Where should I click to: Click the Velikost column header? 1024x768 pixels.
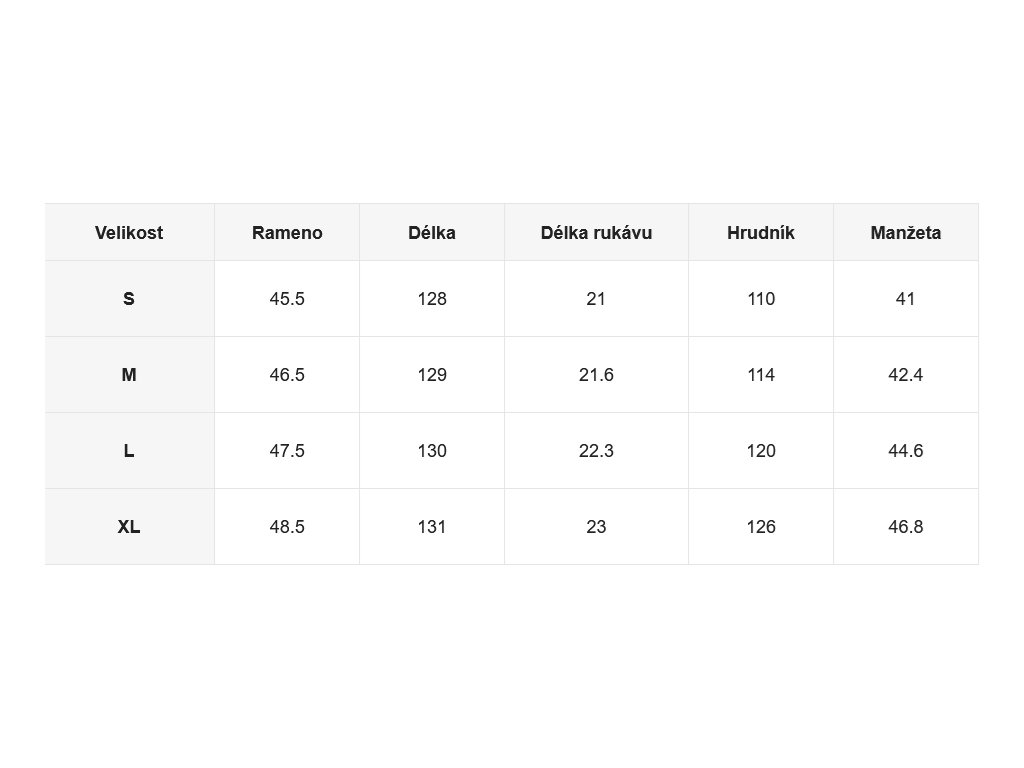pos(129,232)
